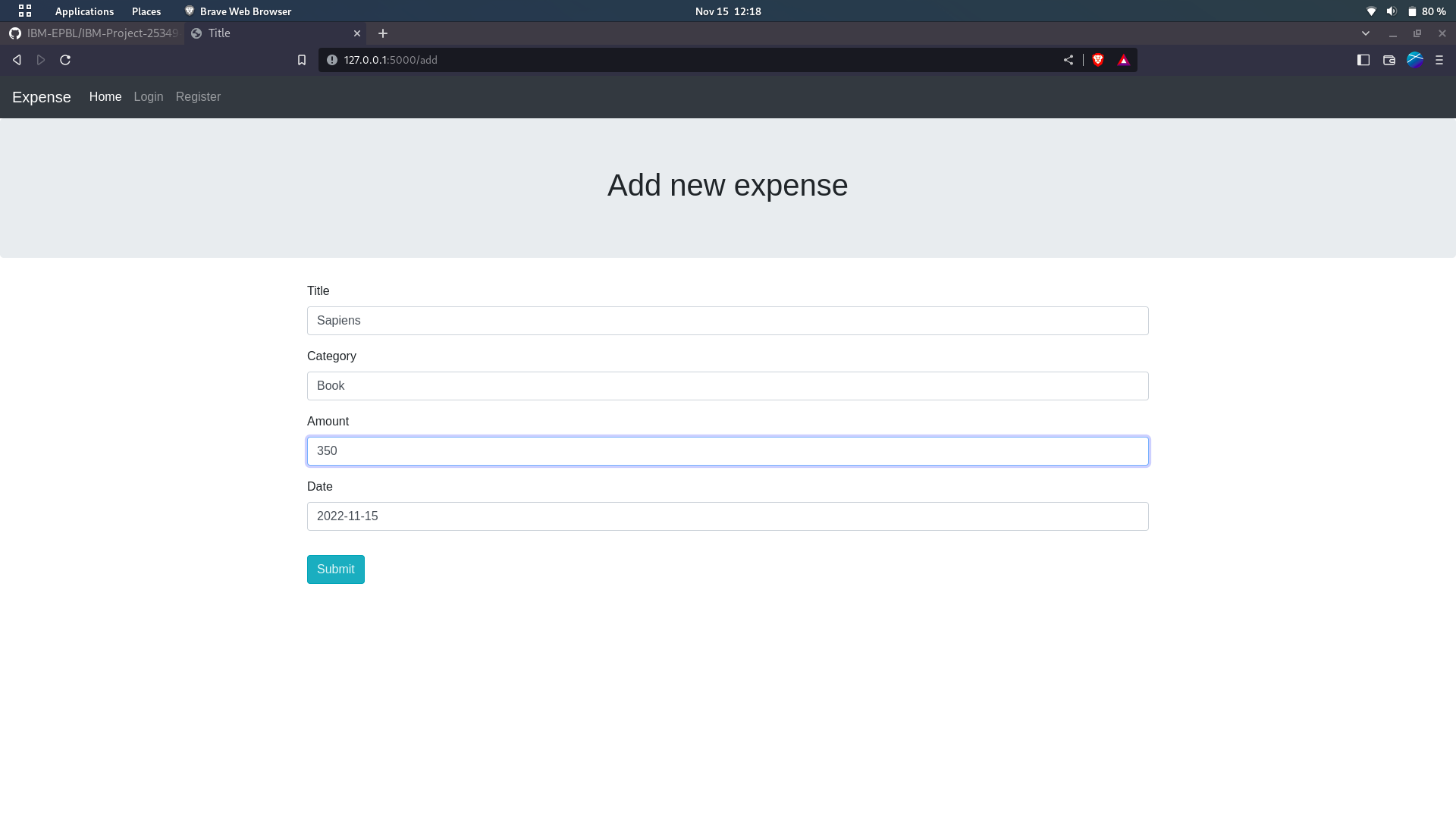Toggle the sidebar panel icon
Viewport: 1456px width, 819px height.
(1363, 60)
